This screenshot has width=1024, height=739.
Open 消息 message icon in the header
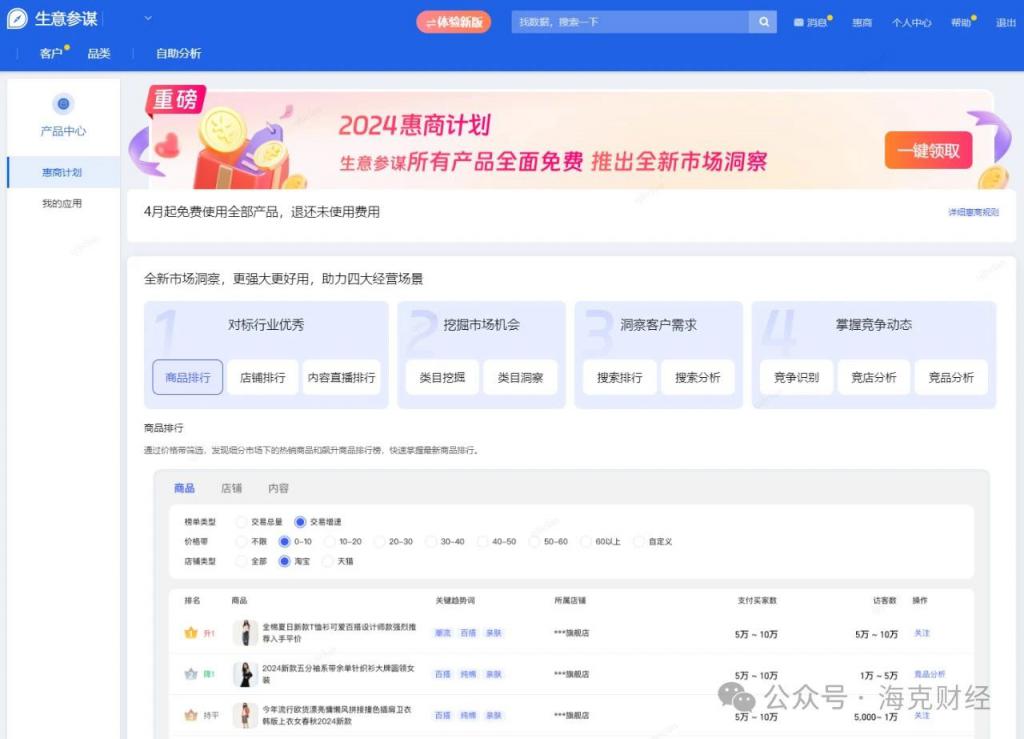coord(798,22)
